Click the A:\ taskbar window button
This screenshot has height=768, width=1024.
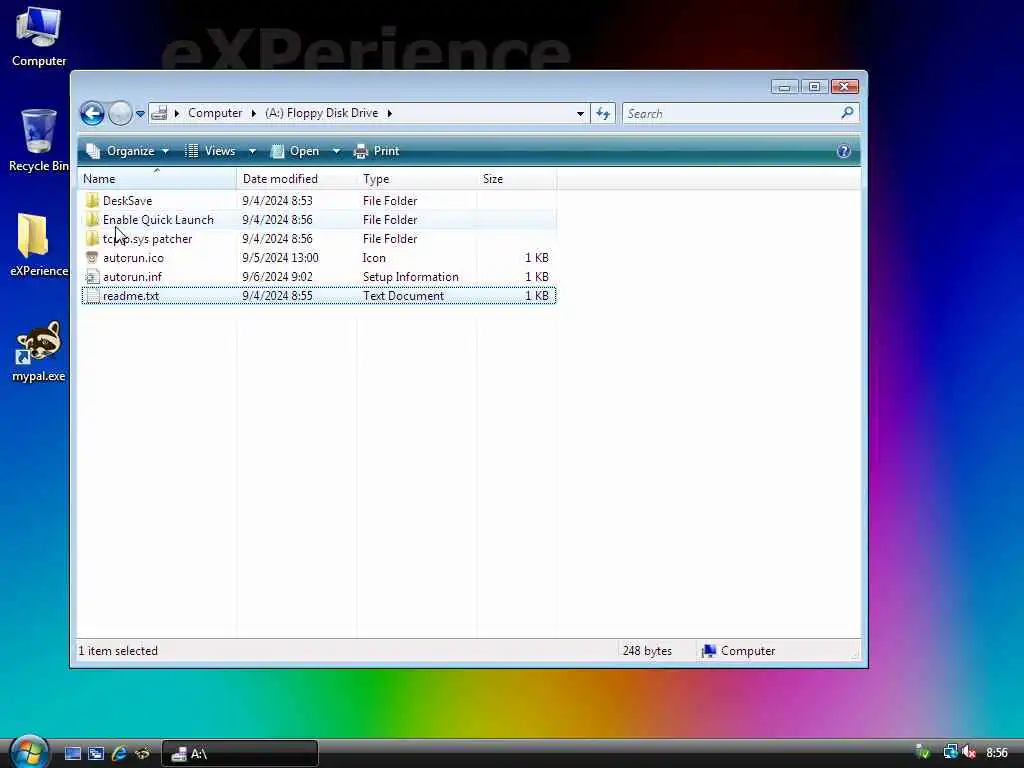pyautogui.click(x=240, y=754)
